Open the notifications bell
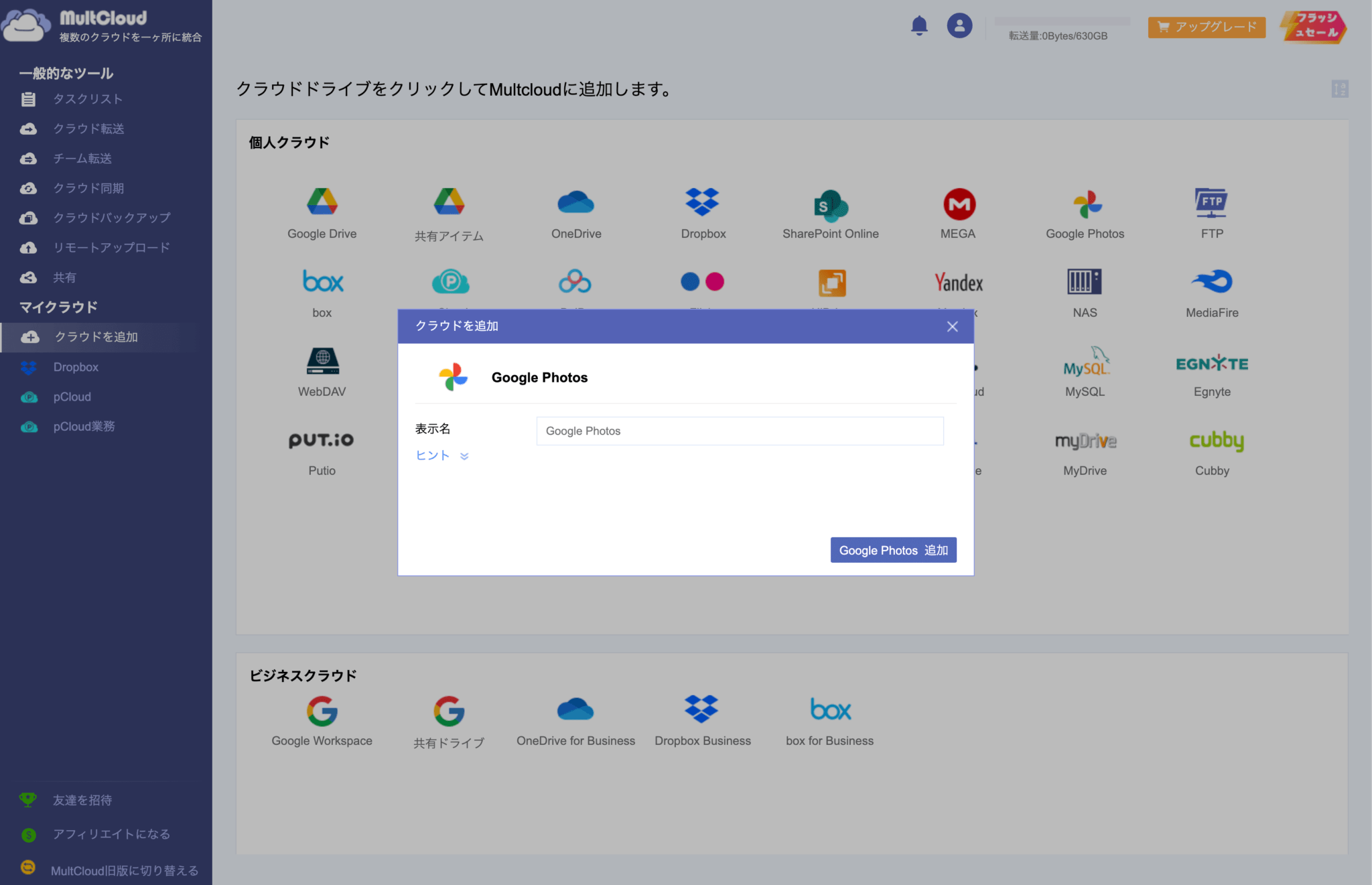Screen dimensions: 1372x885 919,25
